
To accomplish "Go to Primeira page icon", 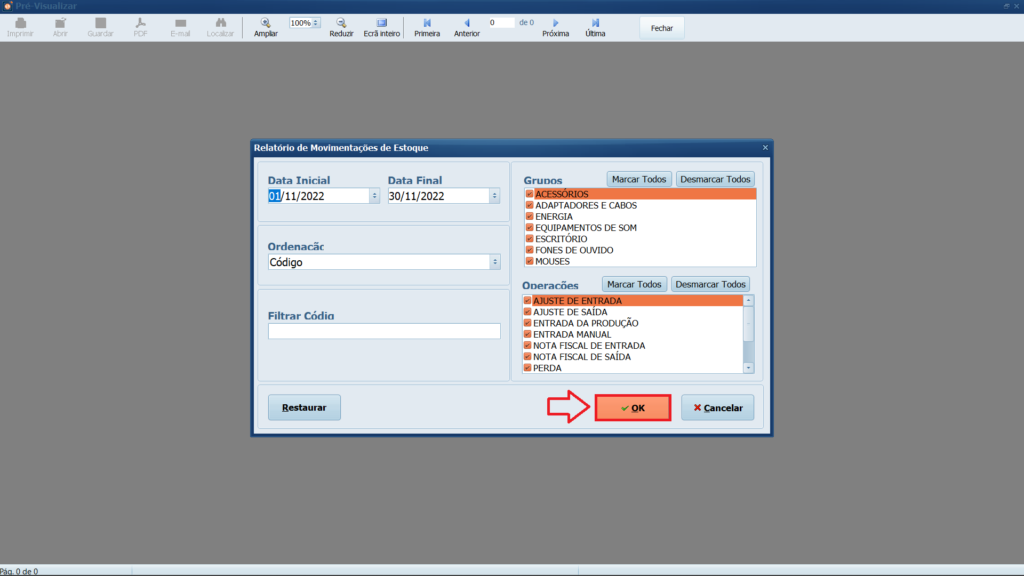I will (x=427, y=22).
